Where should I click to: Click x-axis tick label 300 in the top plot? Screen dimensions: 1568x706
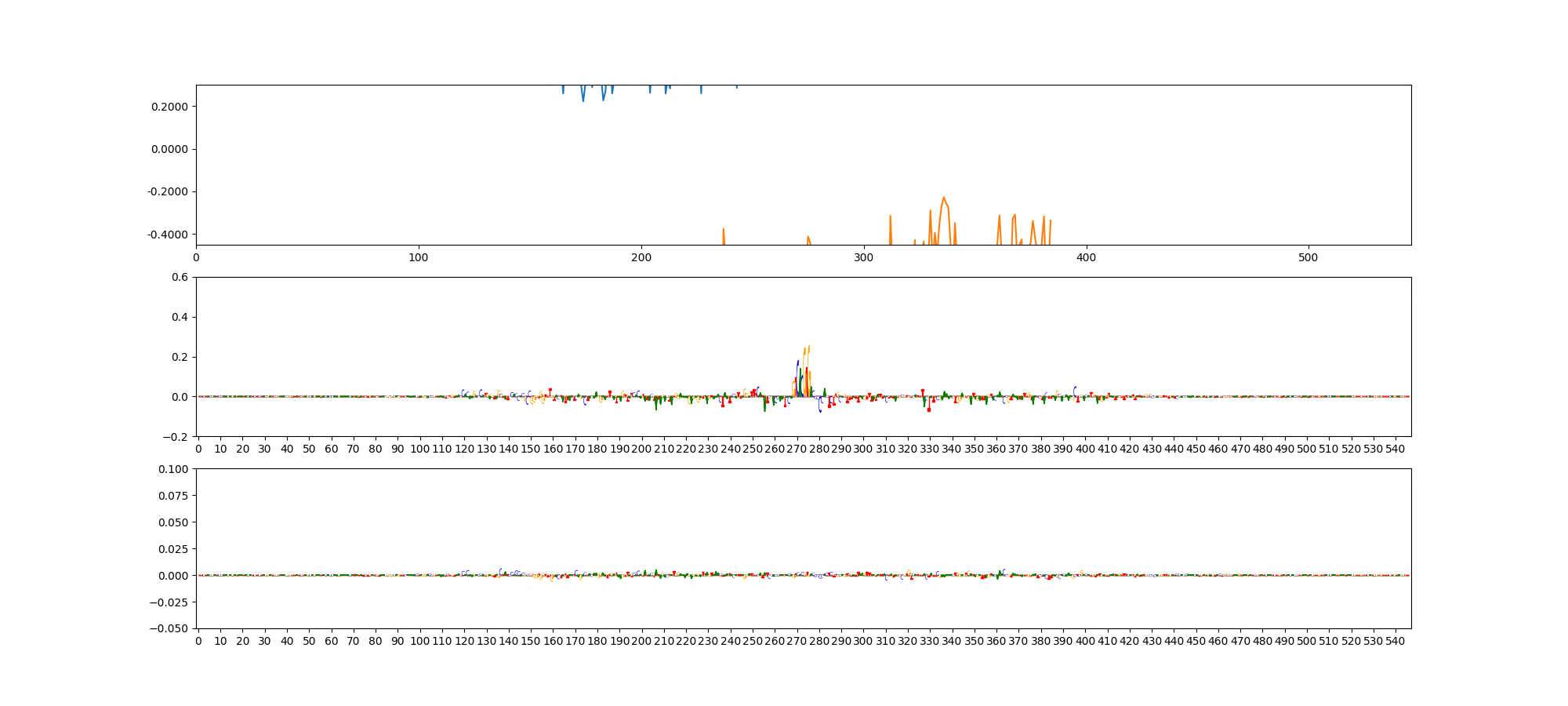point(863,257)
